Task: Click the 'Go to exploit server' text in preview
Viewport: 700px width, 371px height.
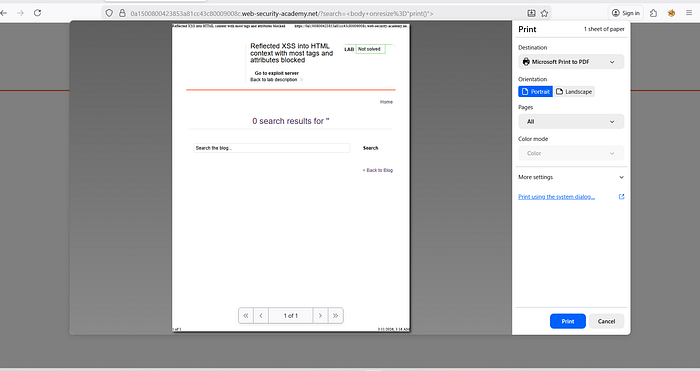Action: (x=277, y=73)
